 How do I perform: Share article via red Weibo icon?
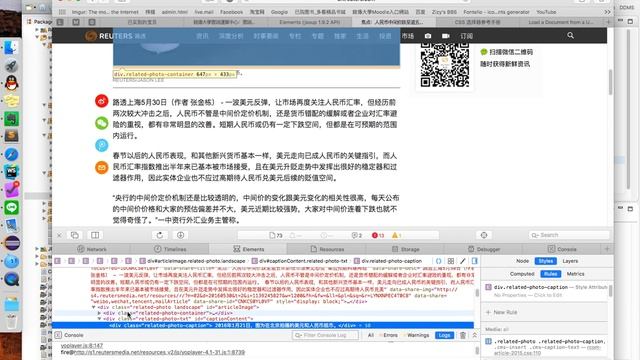(102, 101)
